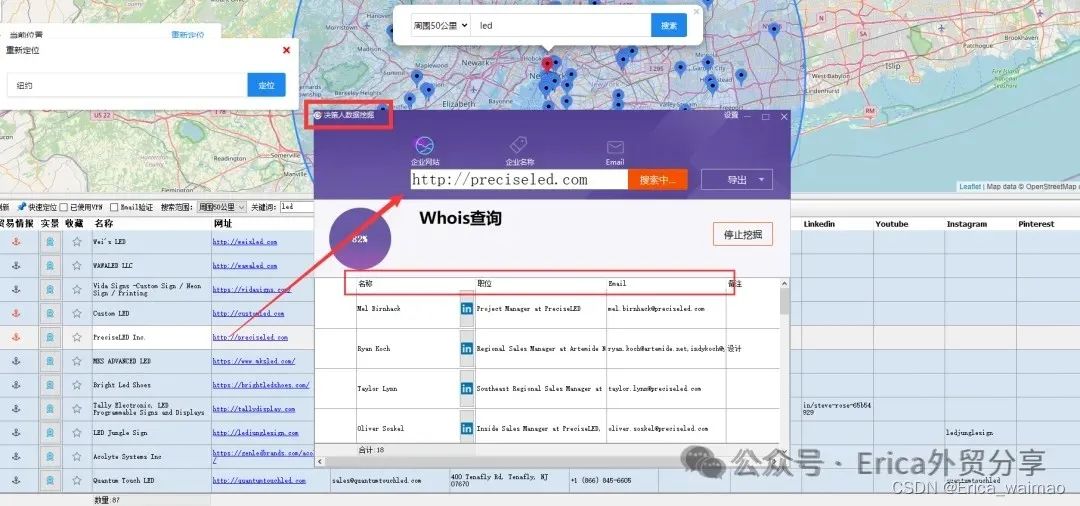The height and width of the screenshot is (506, 1080).
Task: Click the Leaflet attribution link
Action: 970,187
